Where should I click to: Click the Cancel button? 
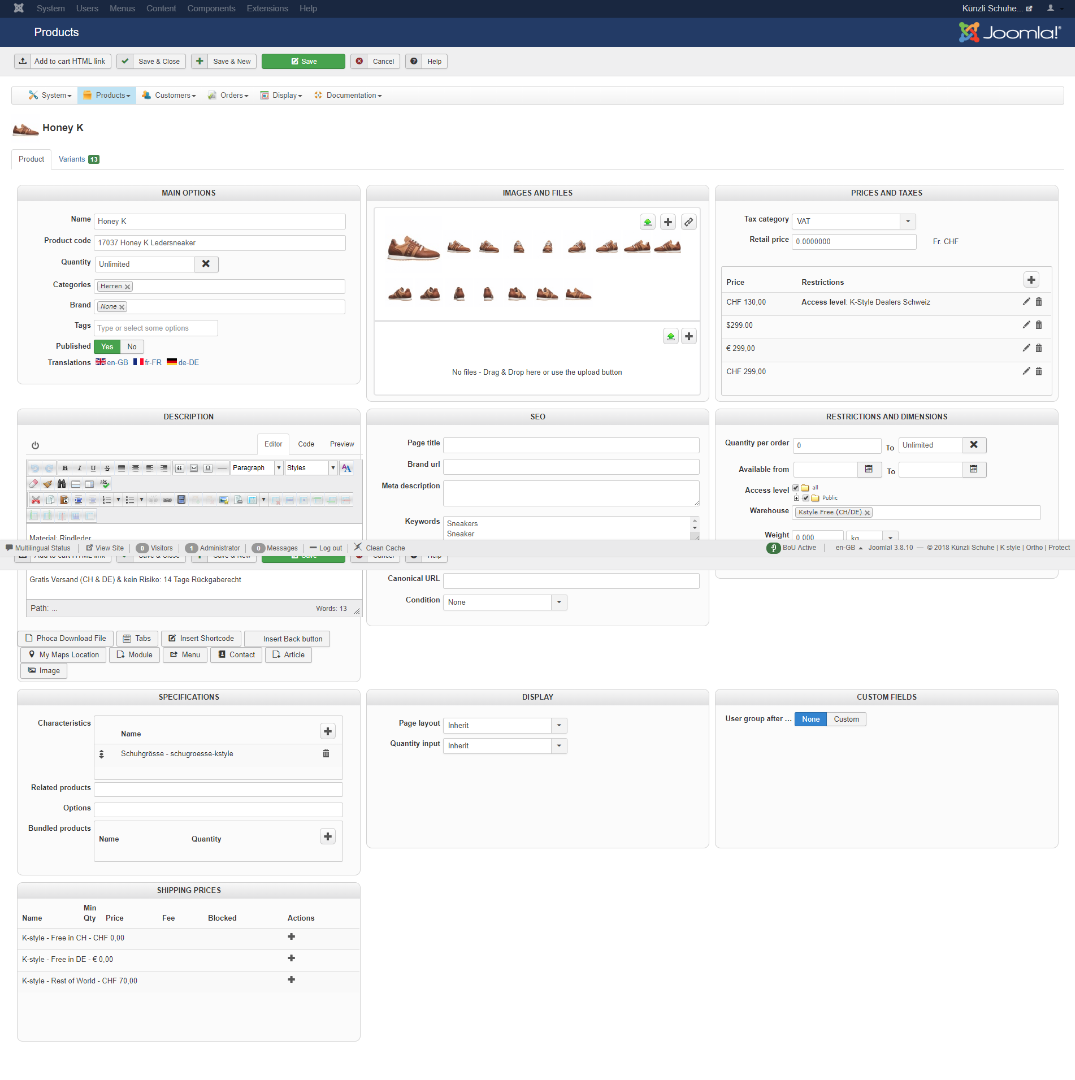376,61
